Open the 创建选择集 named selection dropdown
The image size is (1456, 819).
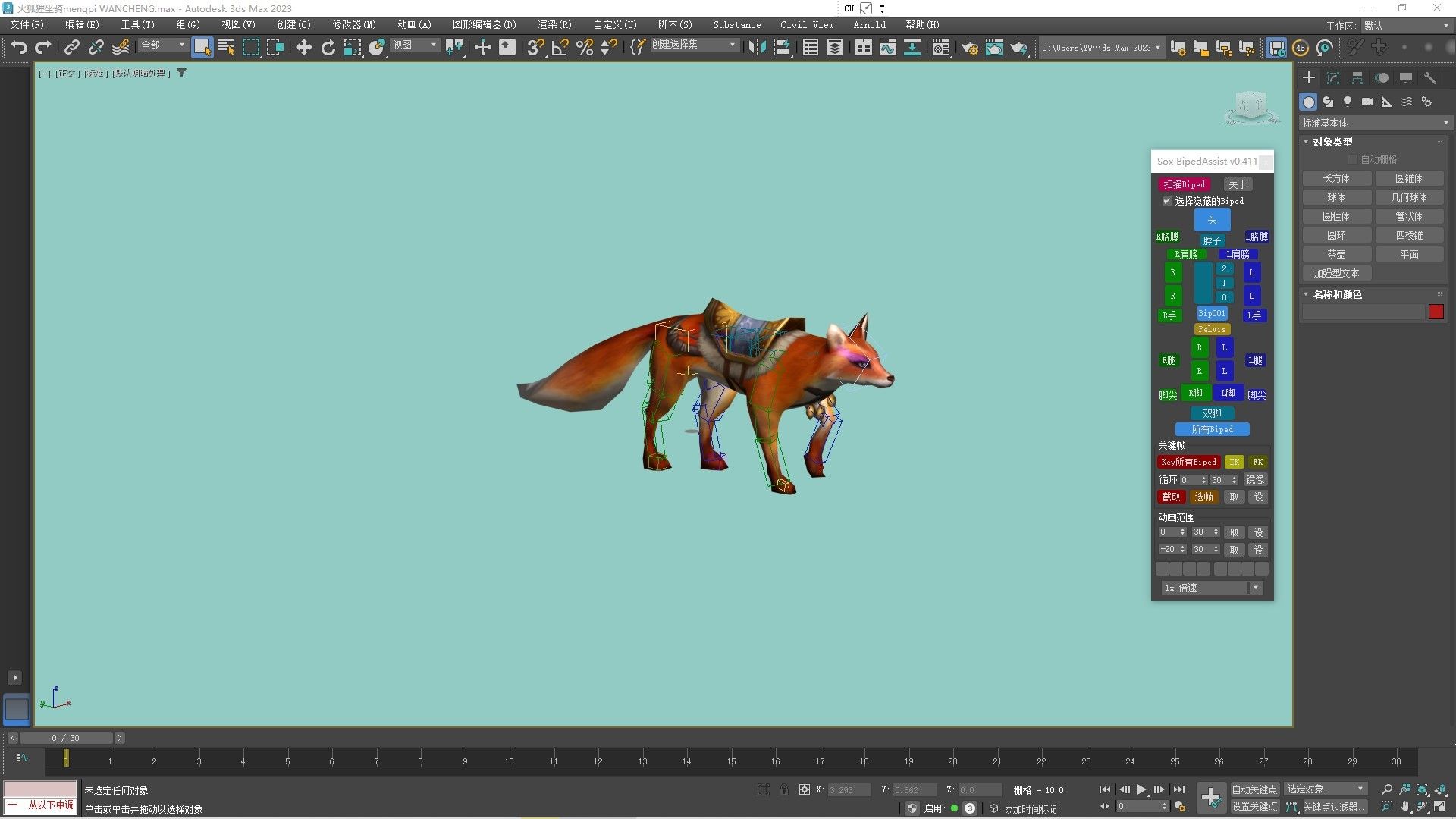tap(693, 45)
